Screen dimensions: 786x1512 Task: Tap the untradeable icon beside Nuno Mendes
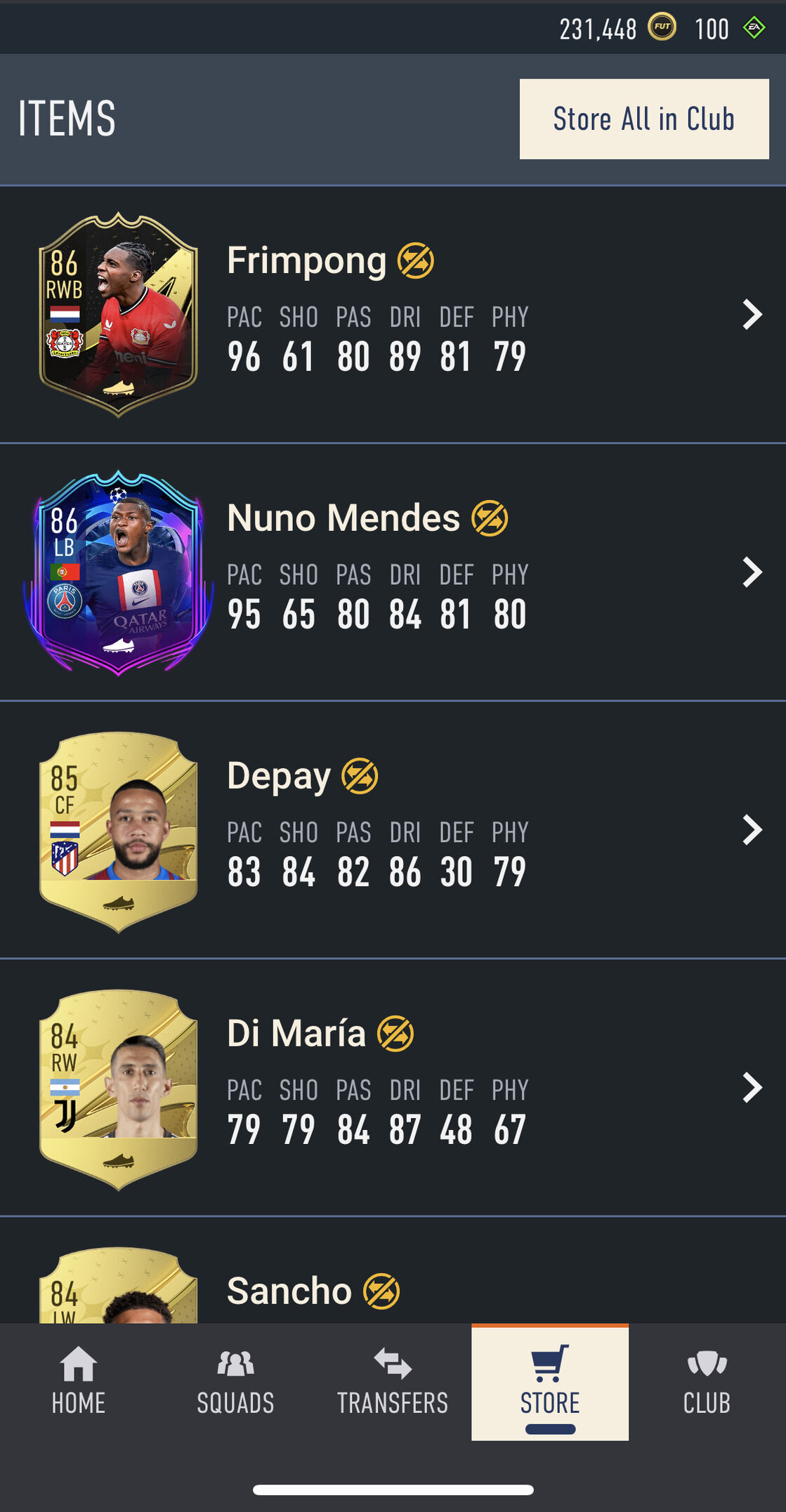click(x=490, y=518)
